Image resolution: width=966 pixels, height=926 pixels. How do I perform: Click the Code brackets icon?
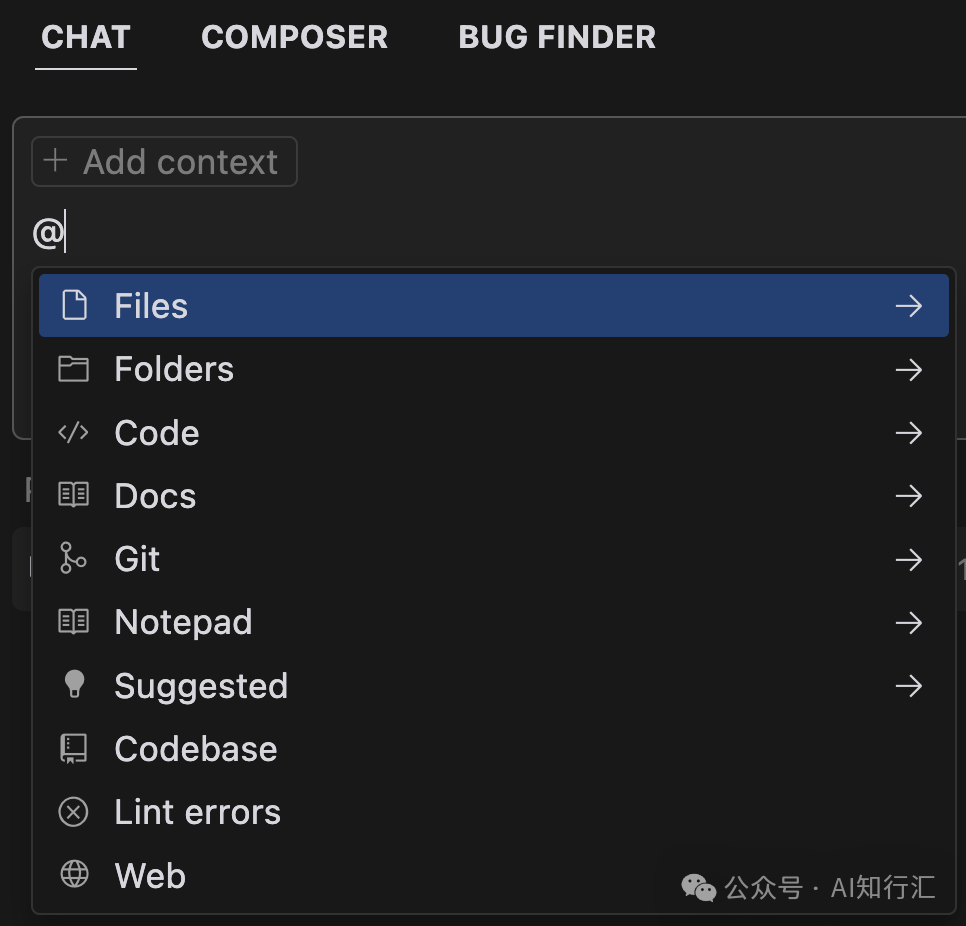coord(74,432)
